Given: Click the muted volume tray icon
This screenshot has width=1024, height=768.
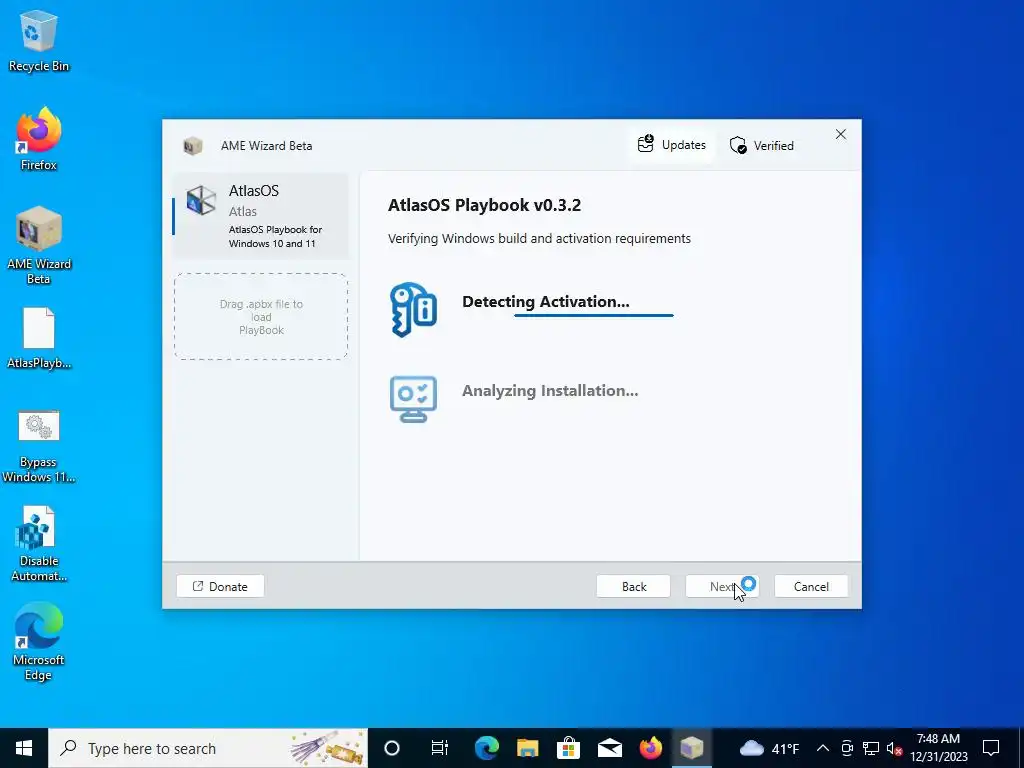Looking at the screenshot, I should [x=894, y=748].
